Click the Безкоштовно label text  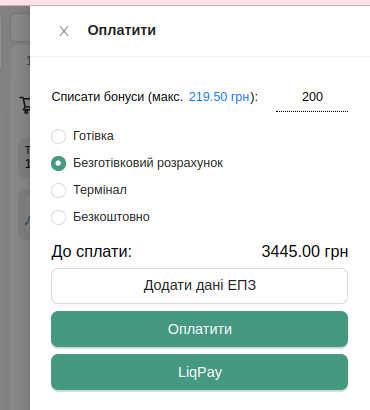coord(111,217)
